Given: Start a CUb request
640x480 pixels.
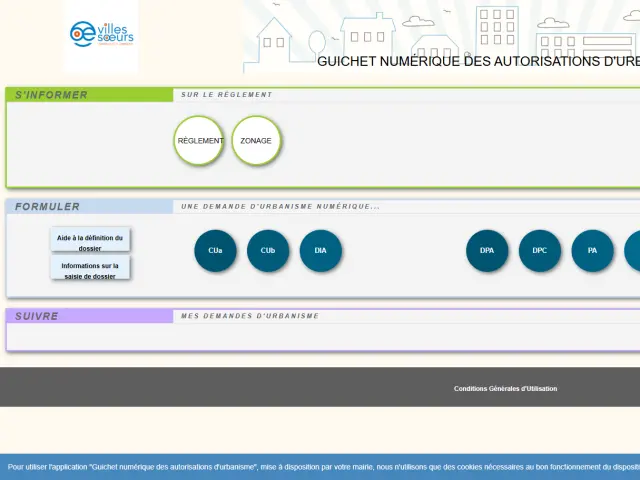Looking at the screenshot, I should point(268,250).
